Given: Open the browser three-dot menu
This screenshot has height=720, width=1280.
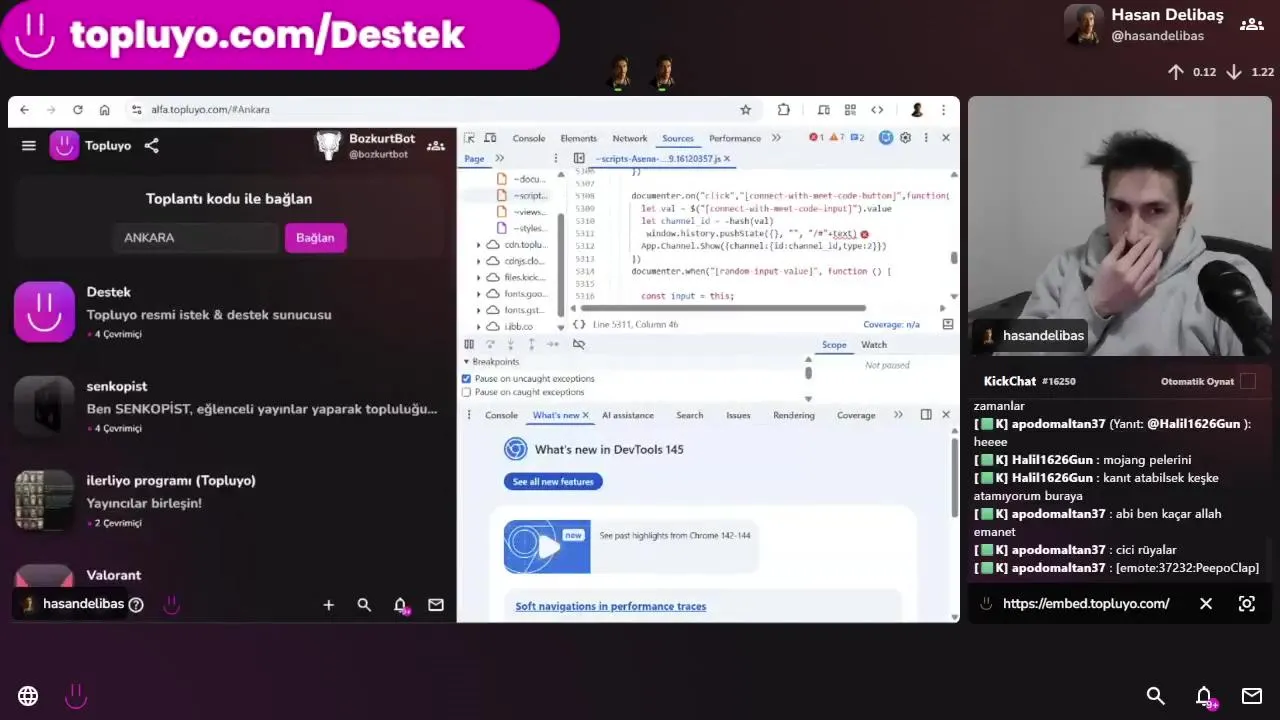Looking at the screenshot, I should click(942, 110).
